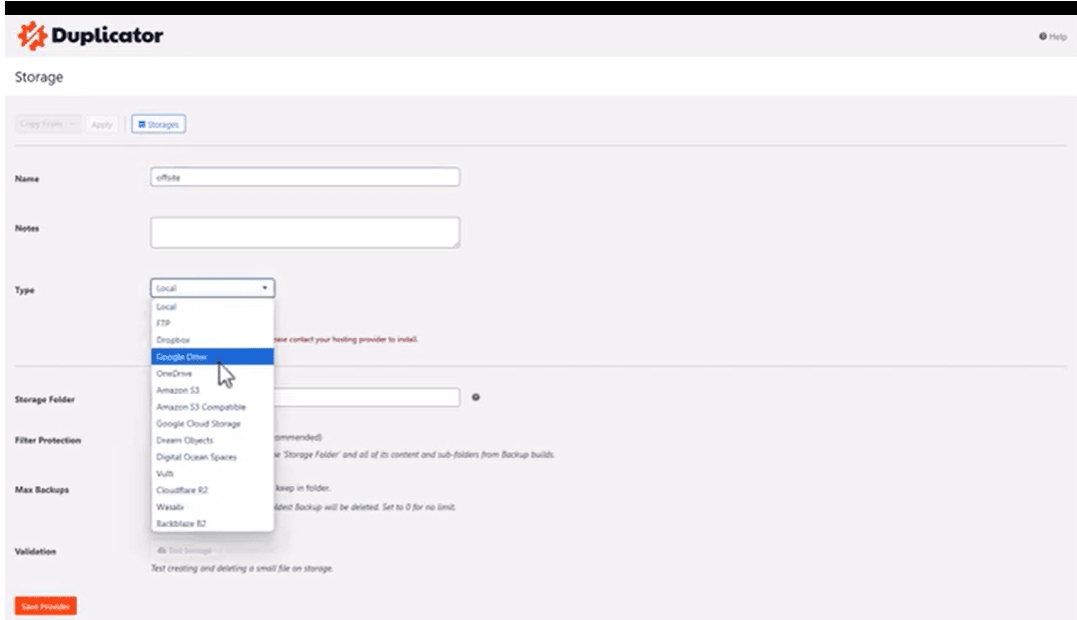Click into the Name field containing offsite
The width and height of the screenshot is (1077, 620).
305,177
